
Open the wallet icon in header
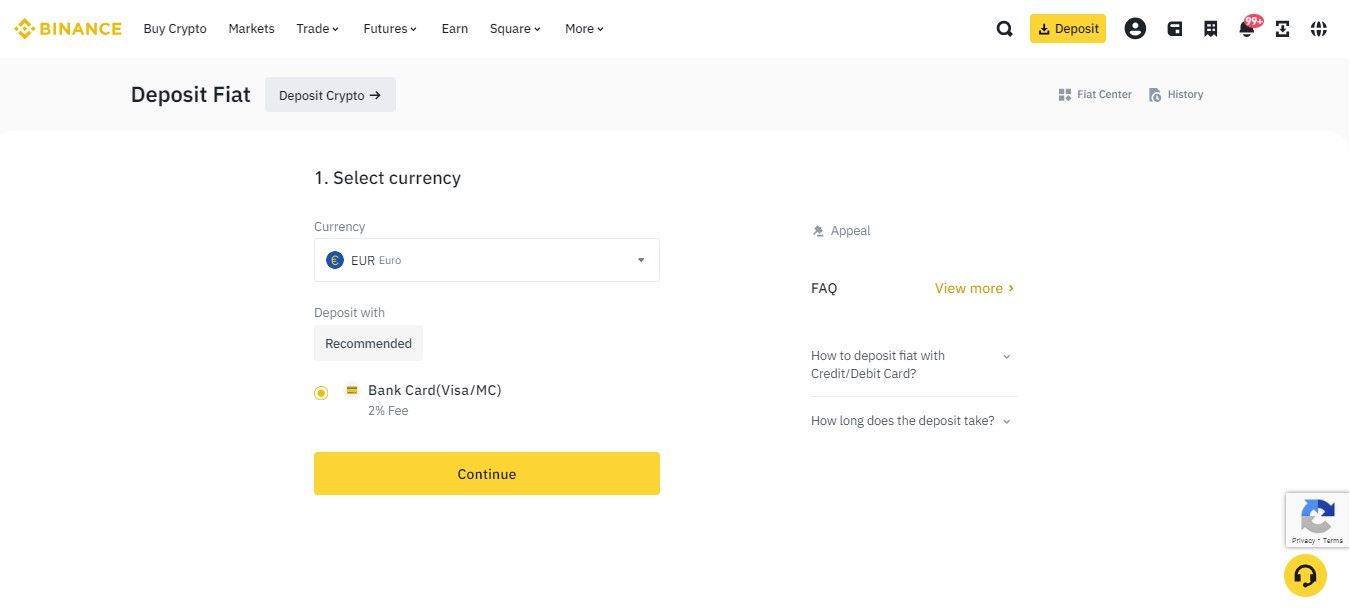[x=1175, y=29]
